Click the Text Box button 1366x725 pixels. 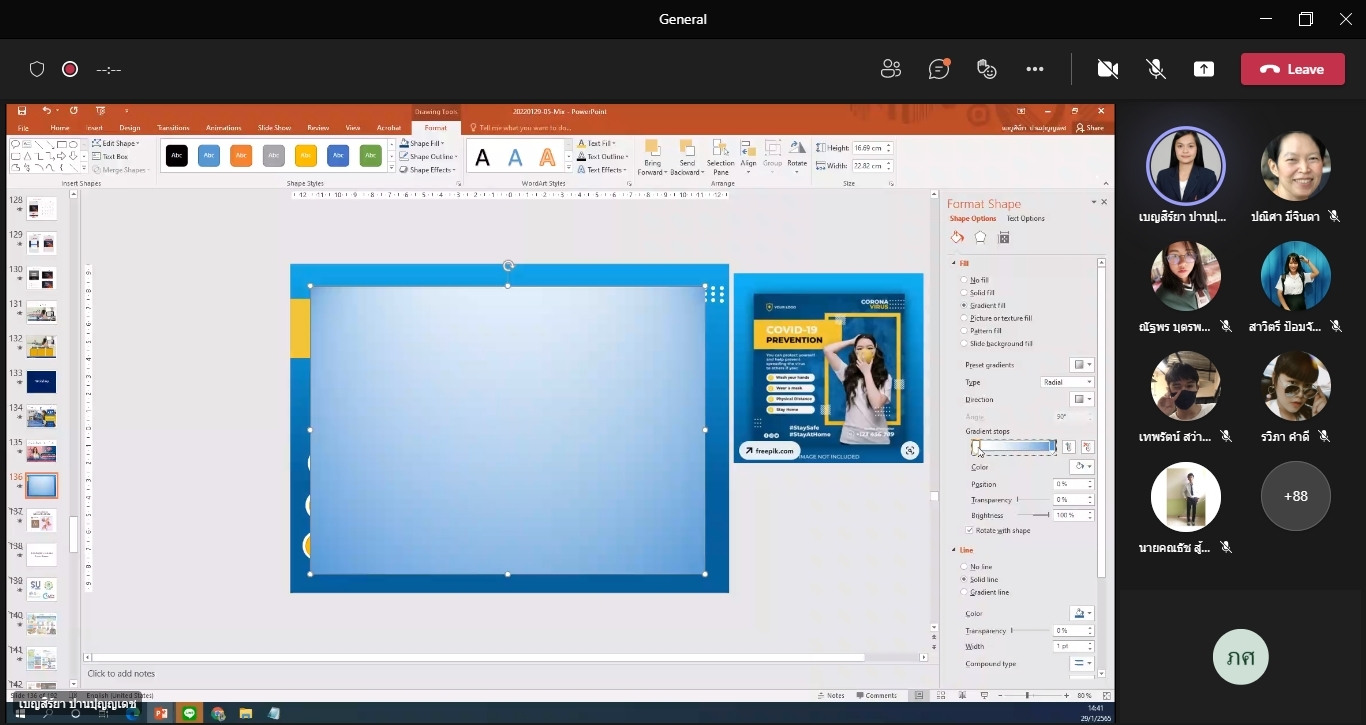point(110,157)
